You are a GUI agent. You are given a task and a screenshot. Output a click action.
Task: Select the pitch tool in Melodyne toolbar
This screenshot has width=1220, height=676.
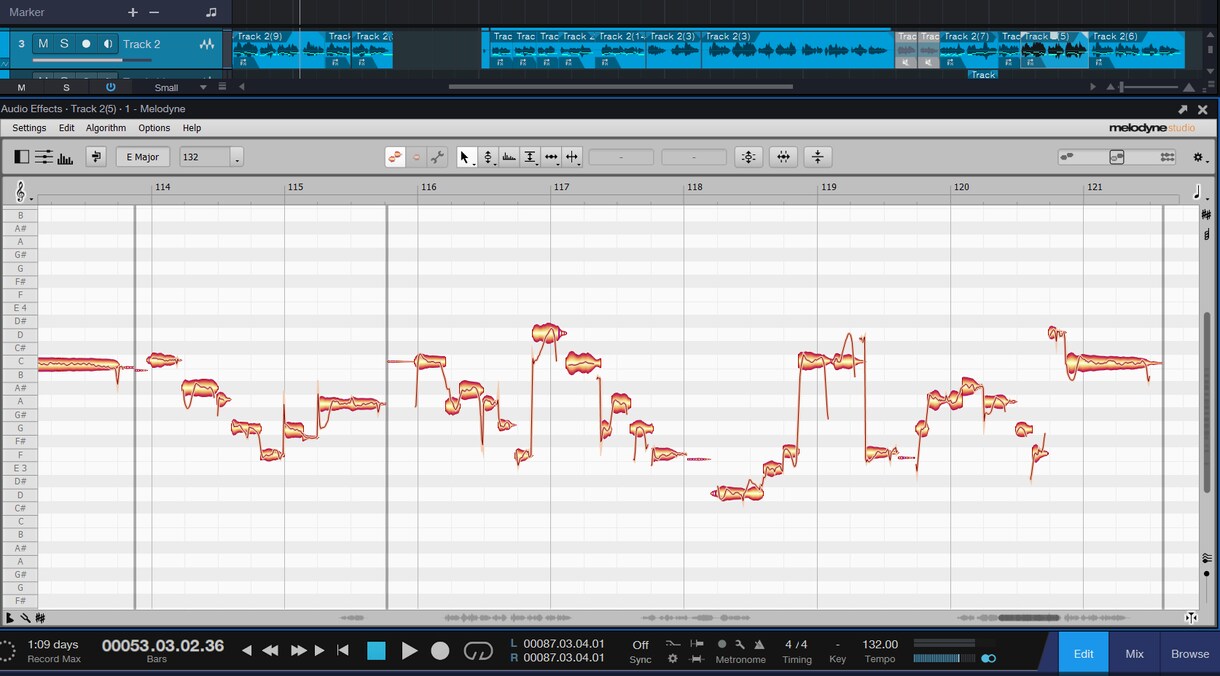click(x=488, y=157)
